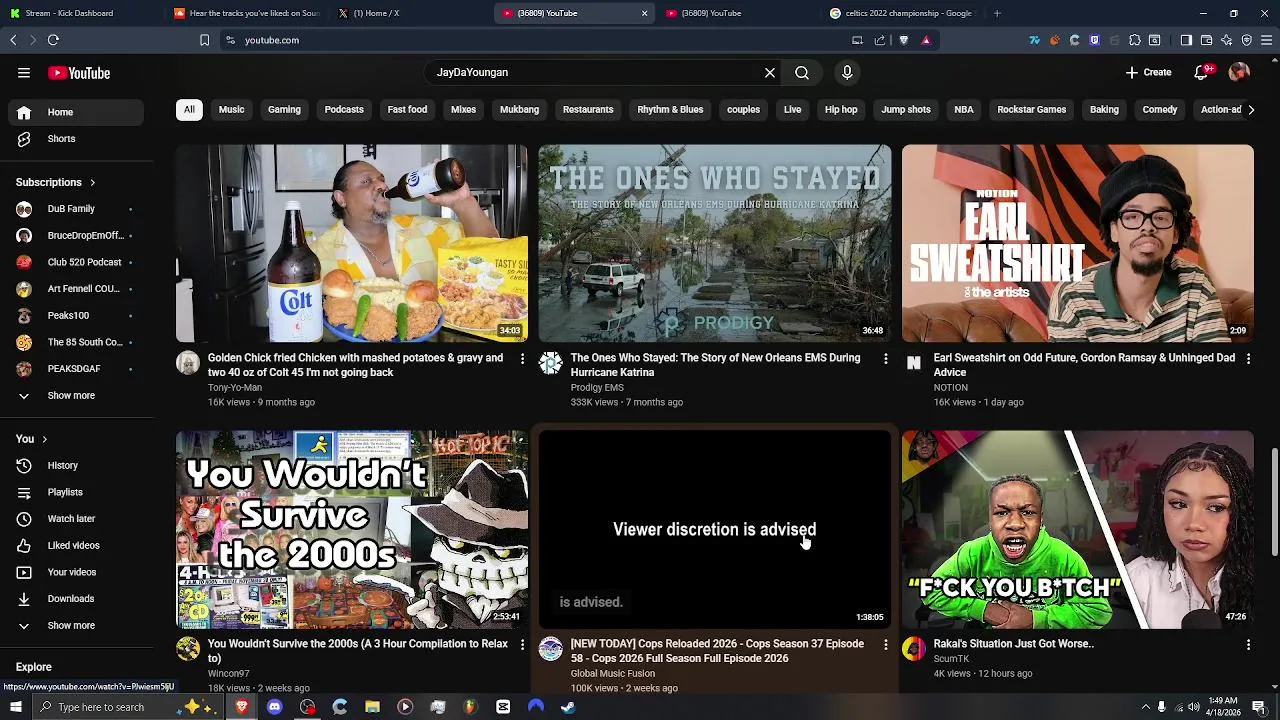The image size is (1280, 720).
Task: Open the Earl Sweatshirt on Odd Future title
Action: (x=1084, y=365)
